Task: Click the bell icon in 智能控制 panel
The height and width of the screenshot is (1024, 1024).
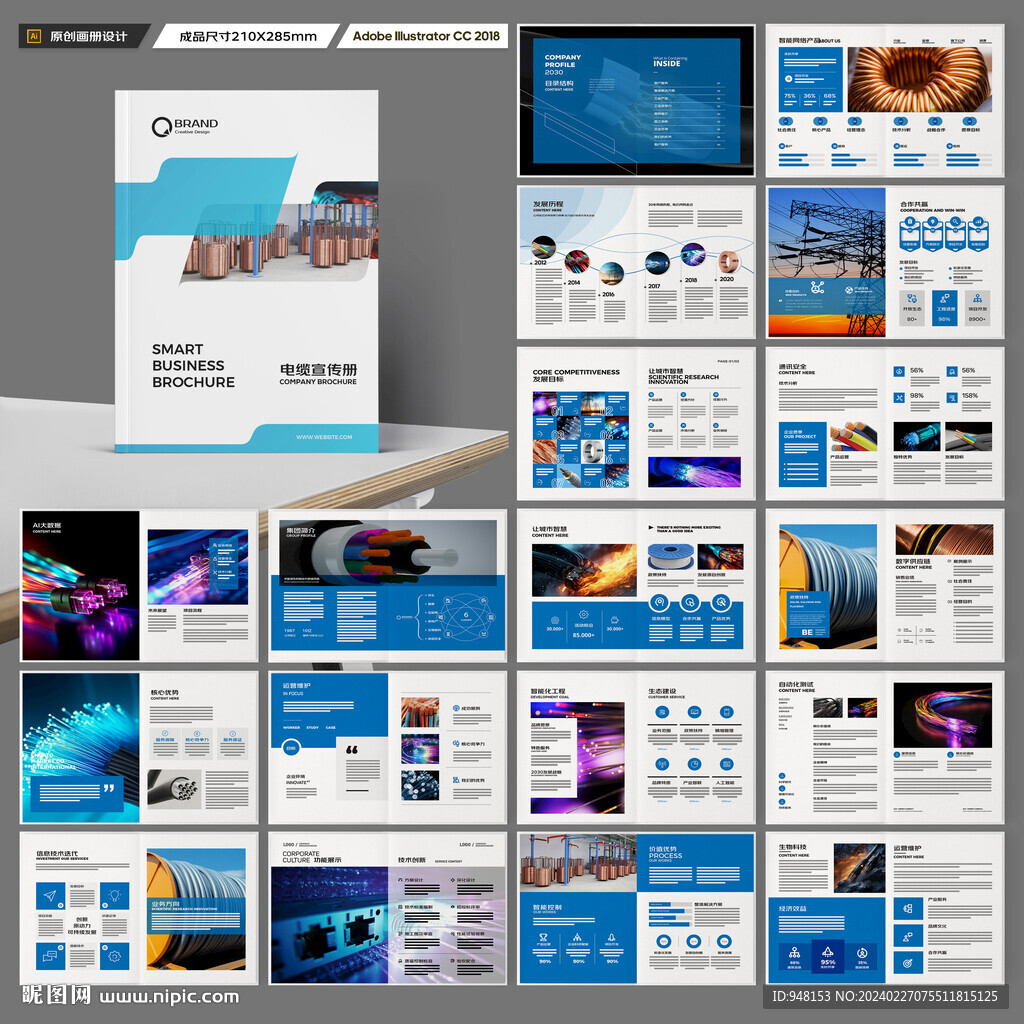Action: coord(611,937)
